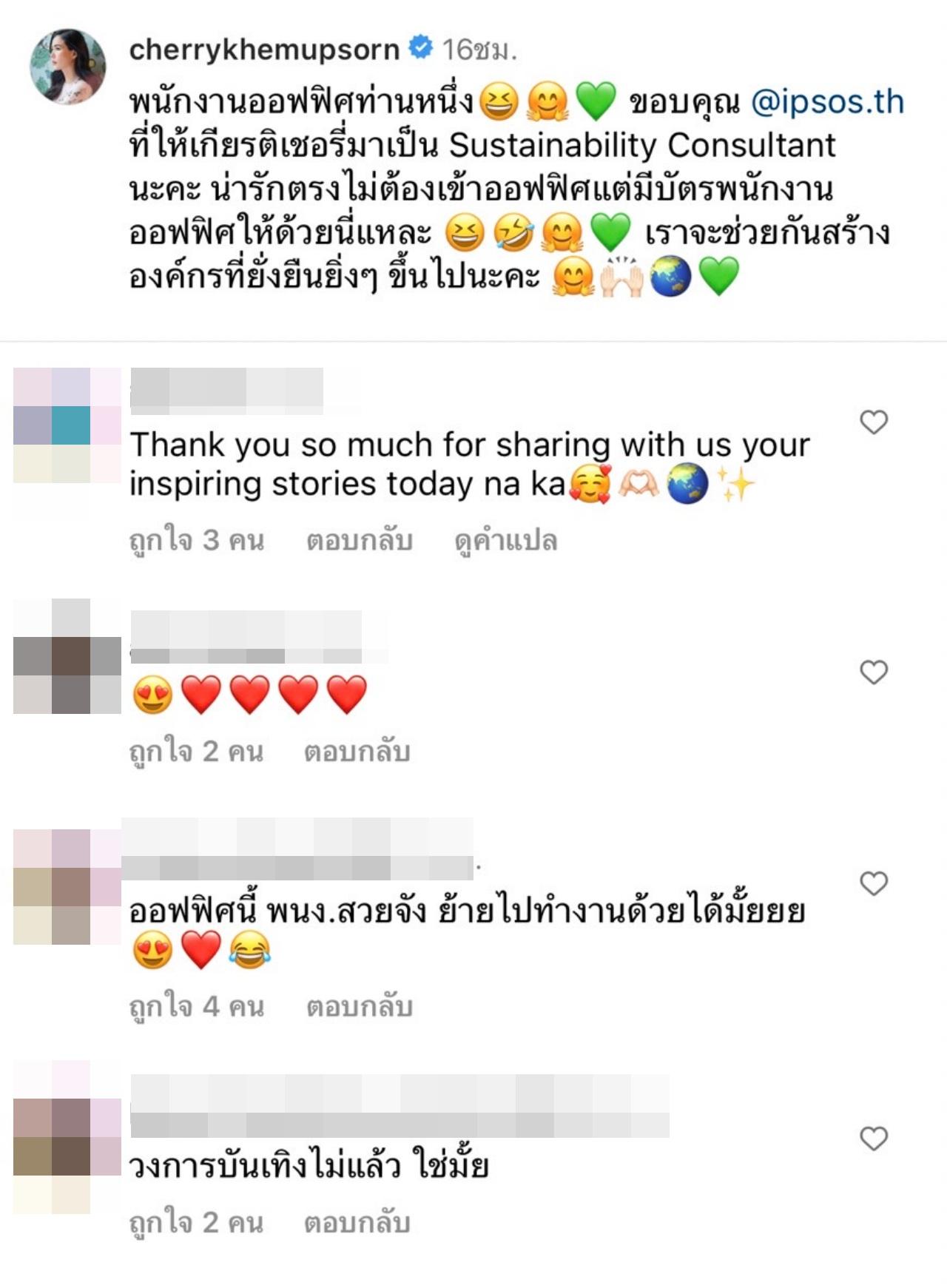Reply to the comment with 4 likes
Viewport: 947px width, 1288px height.
(x=360, y=1007)
